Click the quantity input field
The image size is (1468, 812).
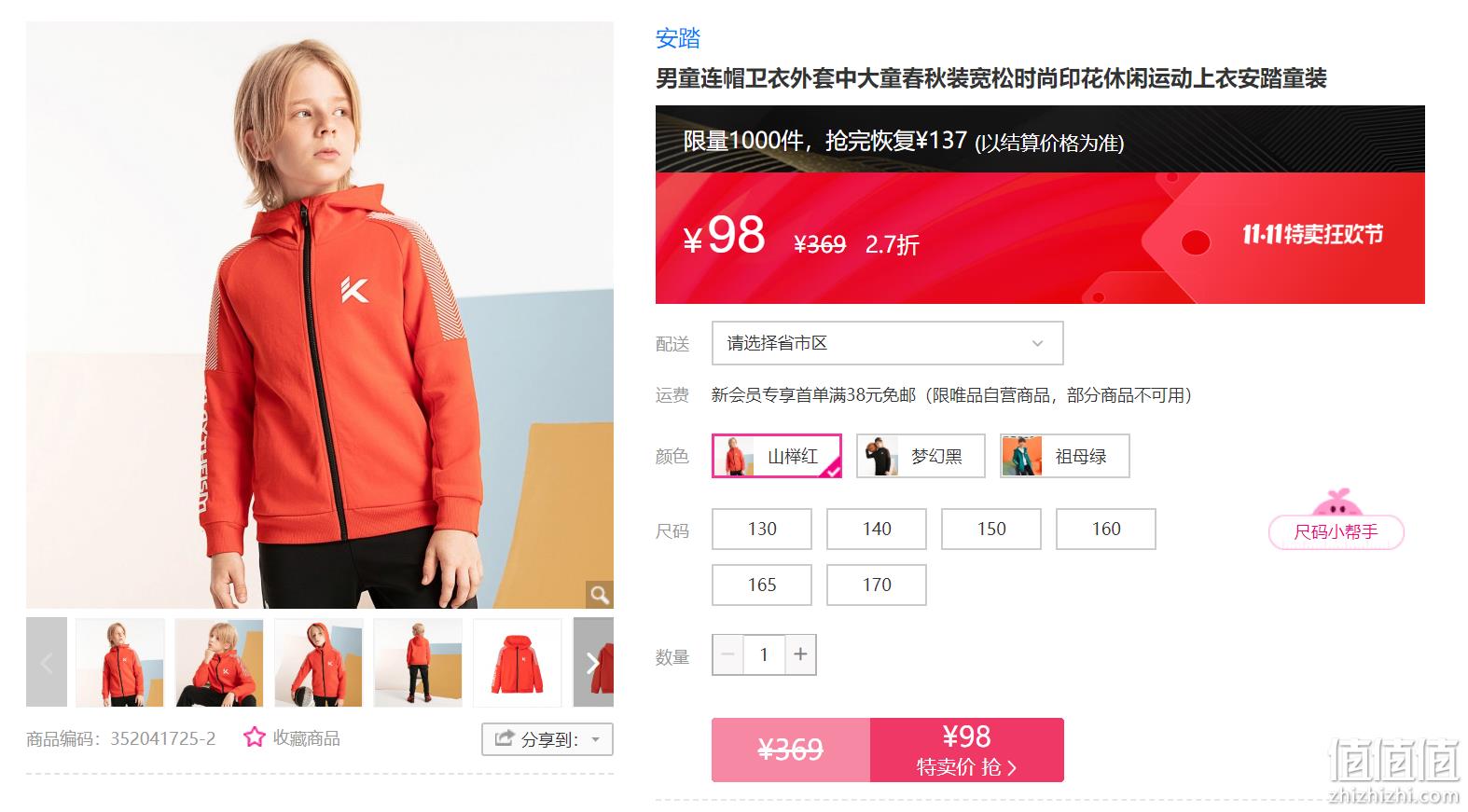coord(764,654)
